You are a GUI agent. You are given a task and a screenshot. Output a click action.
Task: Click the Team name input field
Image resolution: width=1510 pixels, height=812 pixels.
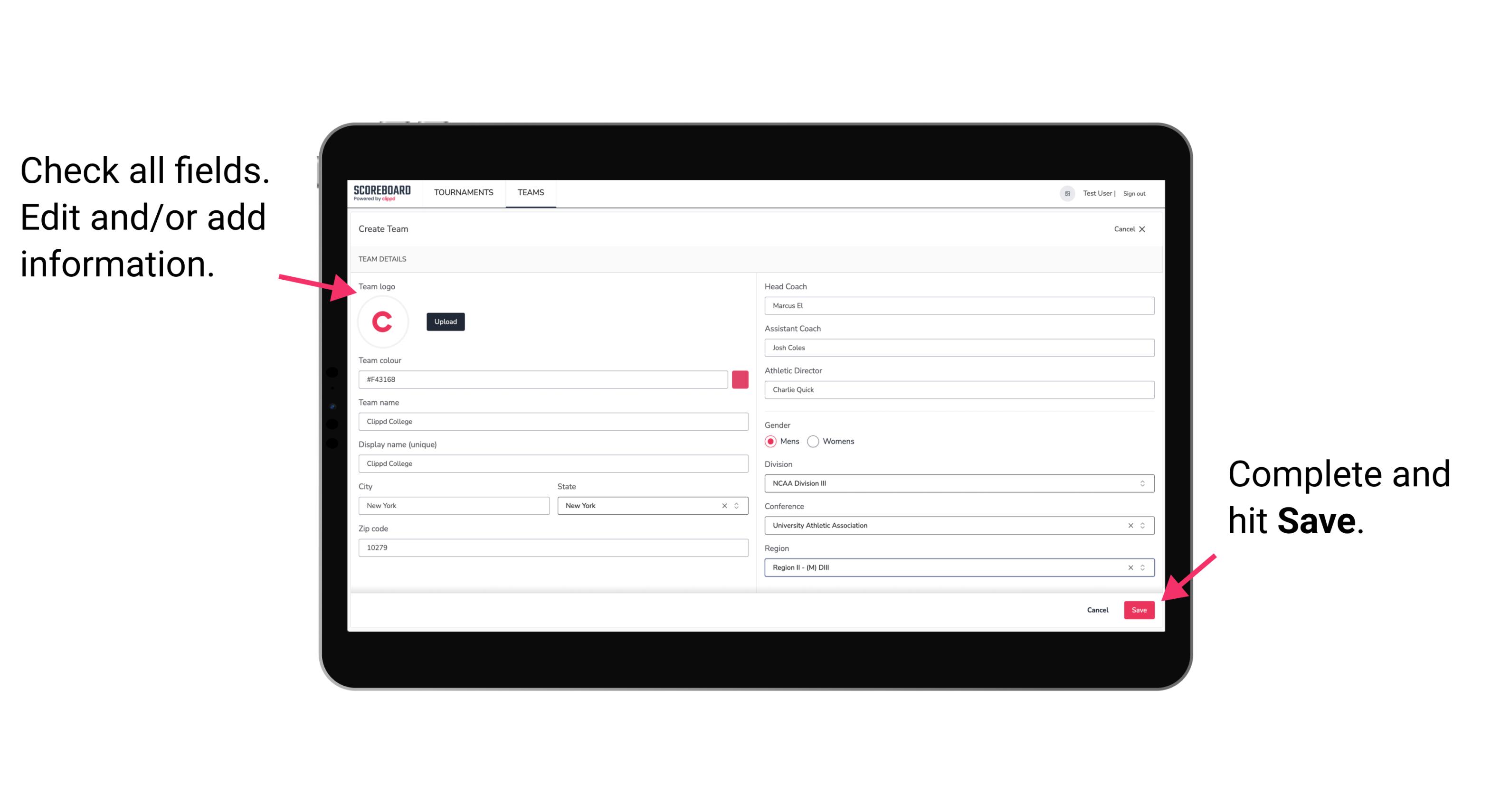pos(554,421)
